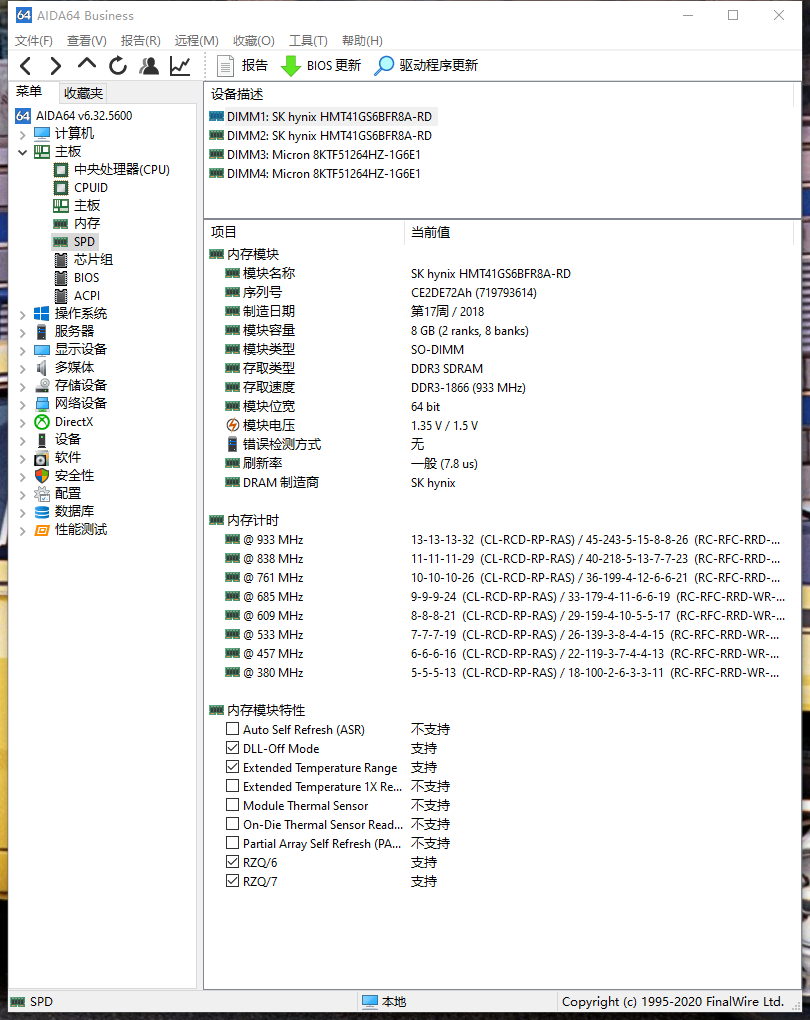The width and height of the screenshot is (810, 1020).
Task: Open the 远程(M) menu
Action: point(196,41)
